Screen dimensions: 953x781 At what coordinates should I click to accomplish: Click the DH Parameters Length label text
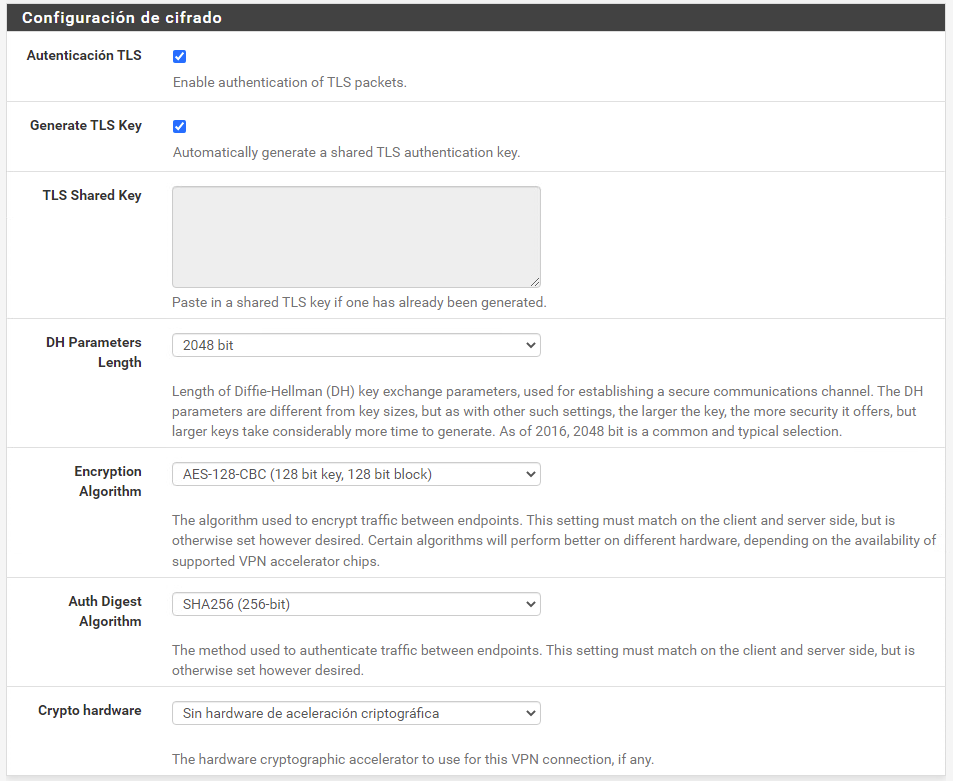coord(94,352)
